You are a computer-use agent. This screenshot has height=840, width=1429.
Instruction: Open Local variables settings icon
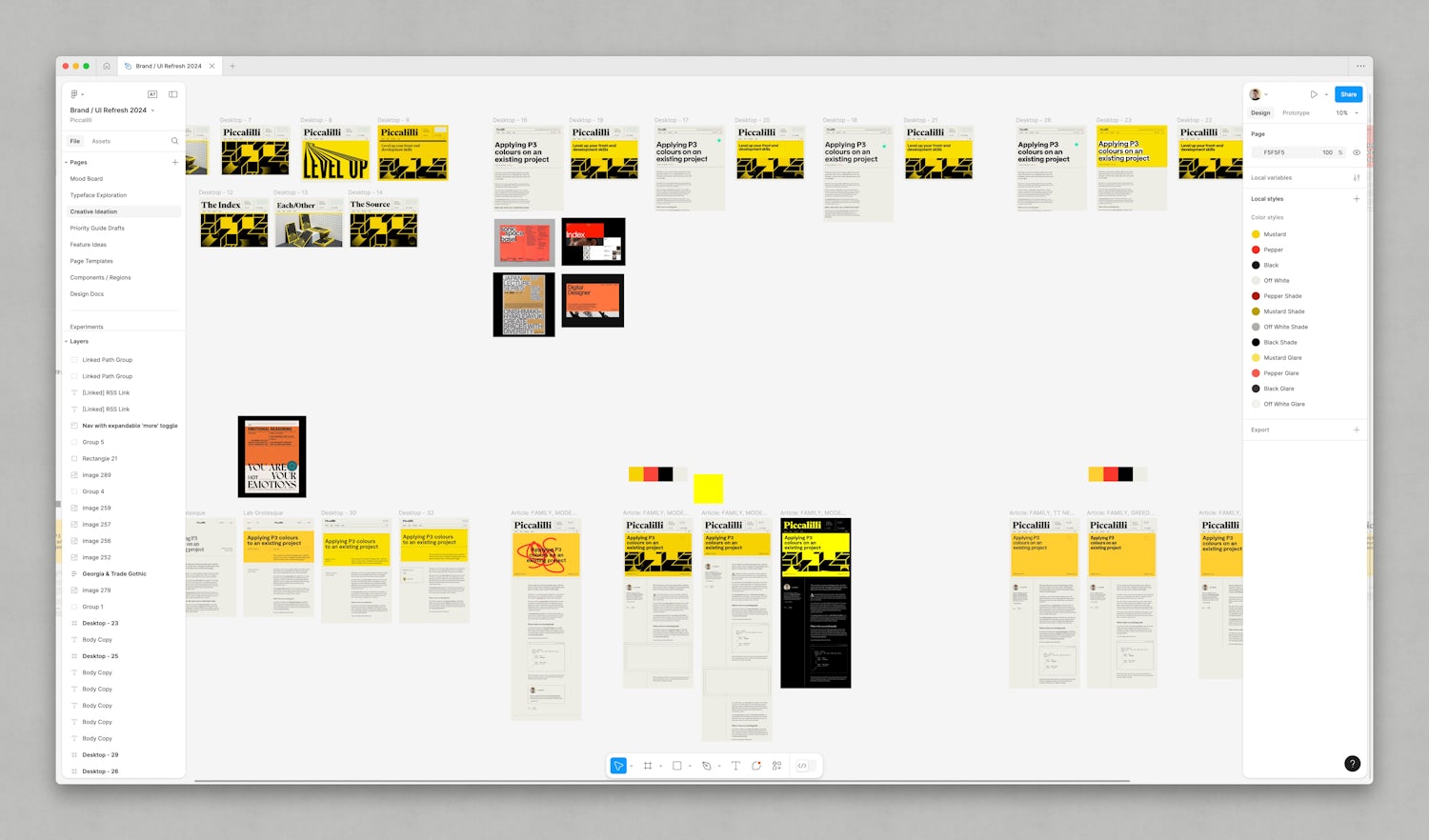[x=1357, y=178]
